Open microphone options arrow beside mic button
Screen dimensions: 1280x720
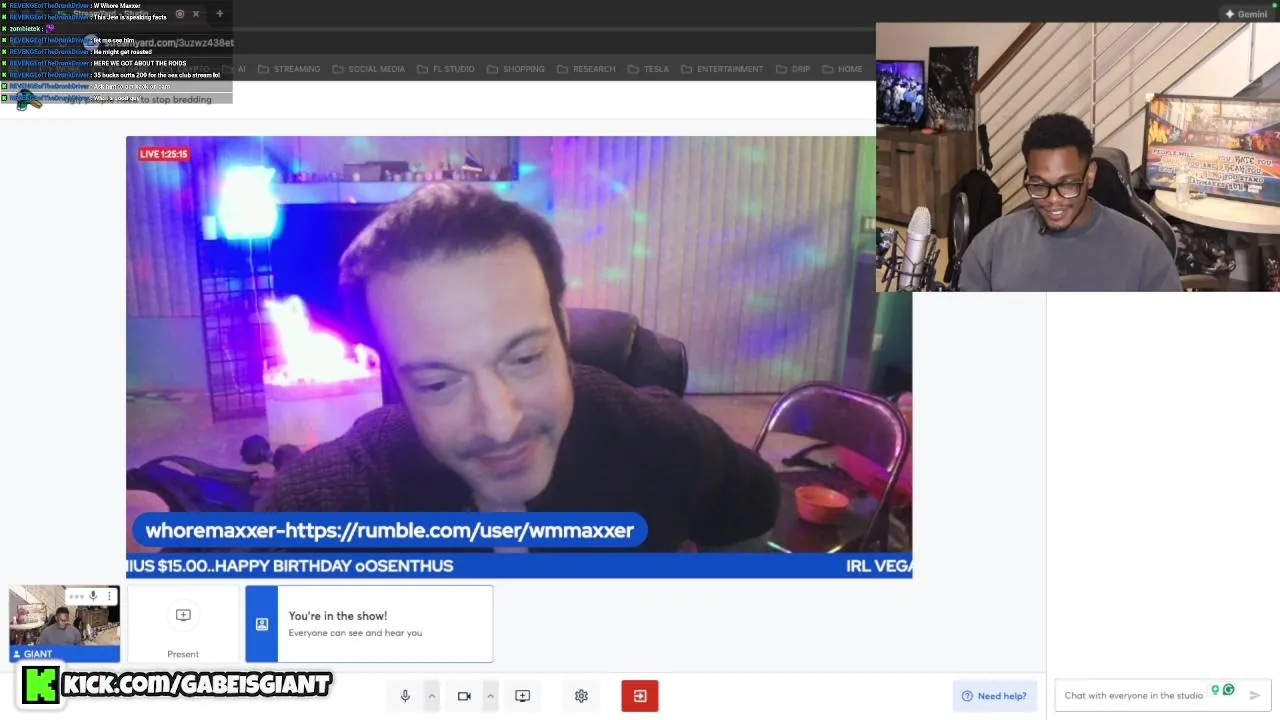point(432,696)
